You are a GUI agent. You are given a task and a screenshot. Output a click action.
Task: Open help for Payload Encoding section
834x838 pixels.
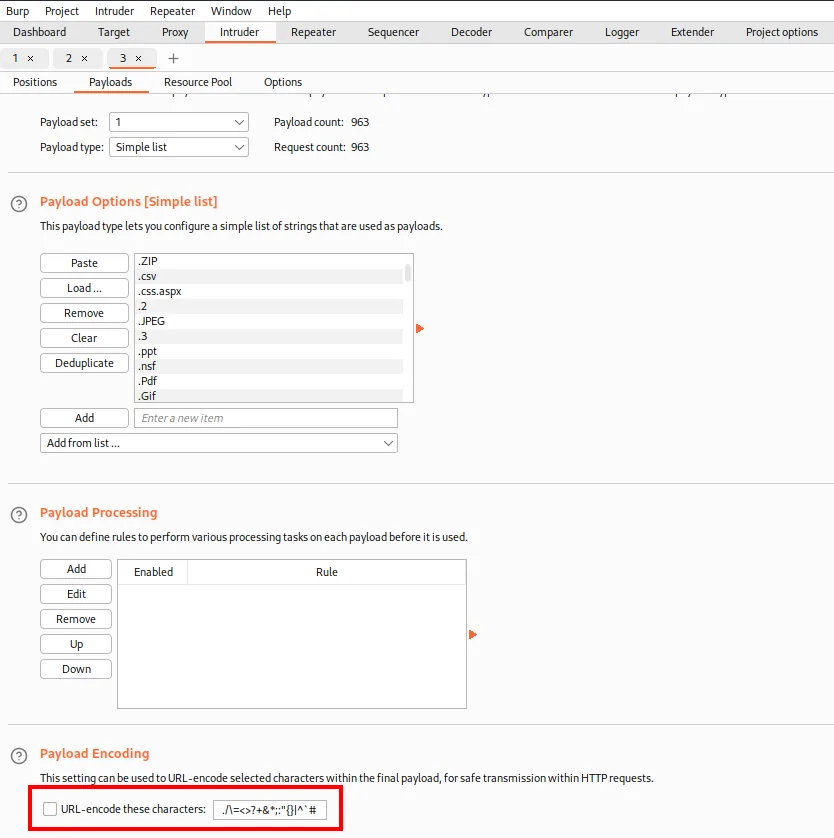(19, 755)
